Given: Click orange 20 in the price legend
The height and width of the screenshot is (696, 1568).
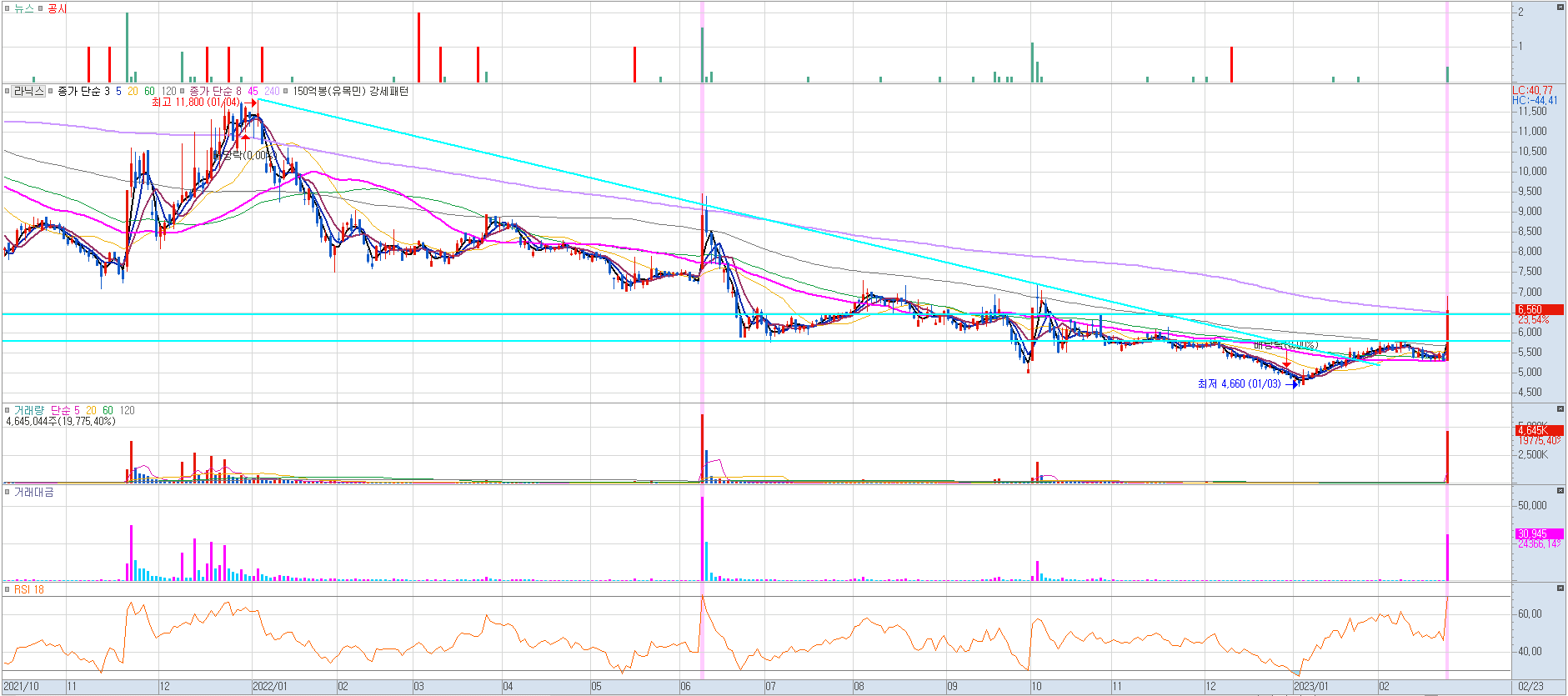Looking at the screenshot, I should pos(133,92).
